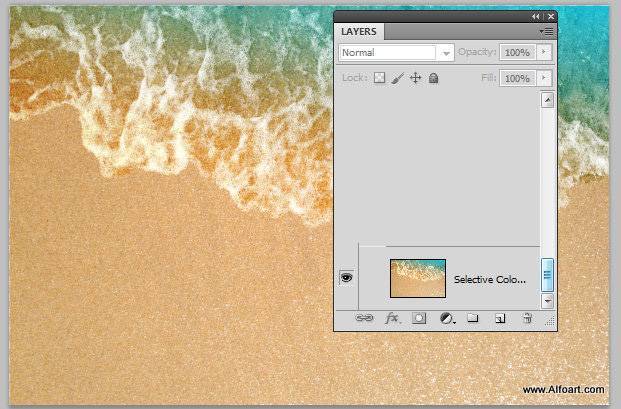This screenshot has width=621, height=409.
Task: Select the LAYERS tab
Action: pos(360,32)
